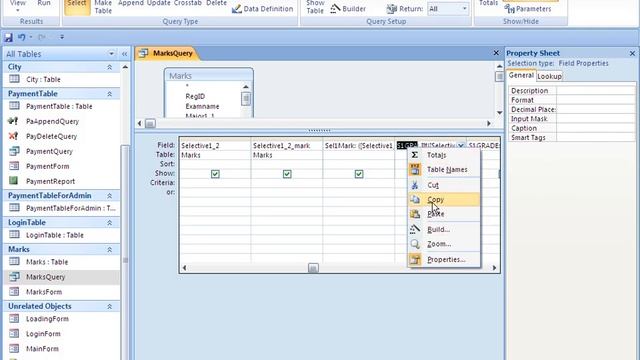640x360 pixels.
Task: Click RegID field in Marks table list
Action: [x=195, y=96]
